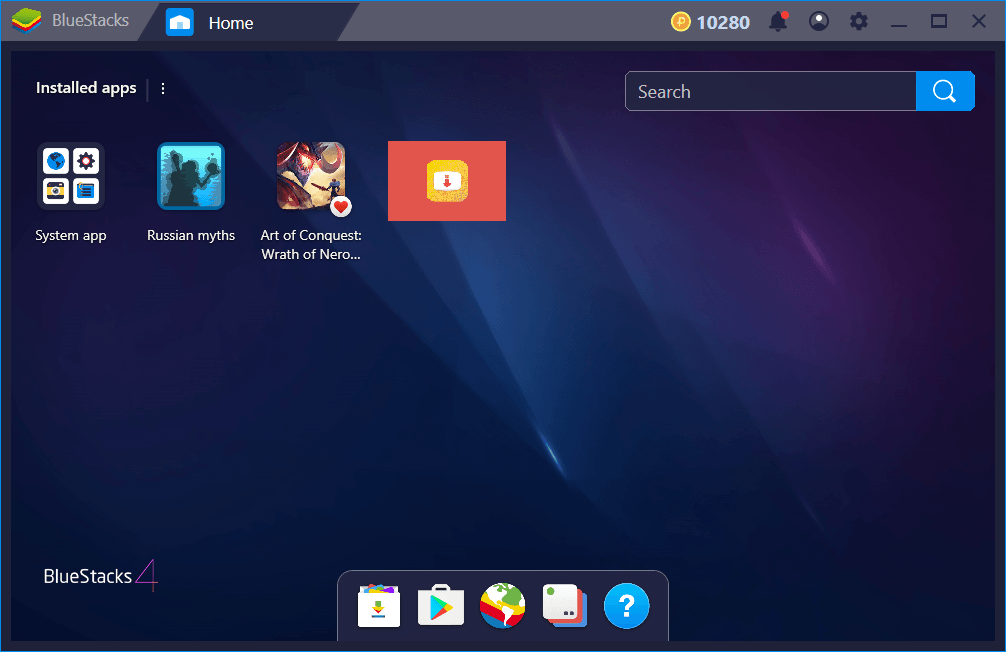This screenshot has height=652, width=1006.
Task: Click the Russian myths label
Action: coord(191,236)
